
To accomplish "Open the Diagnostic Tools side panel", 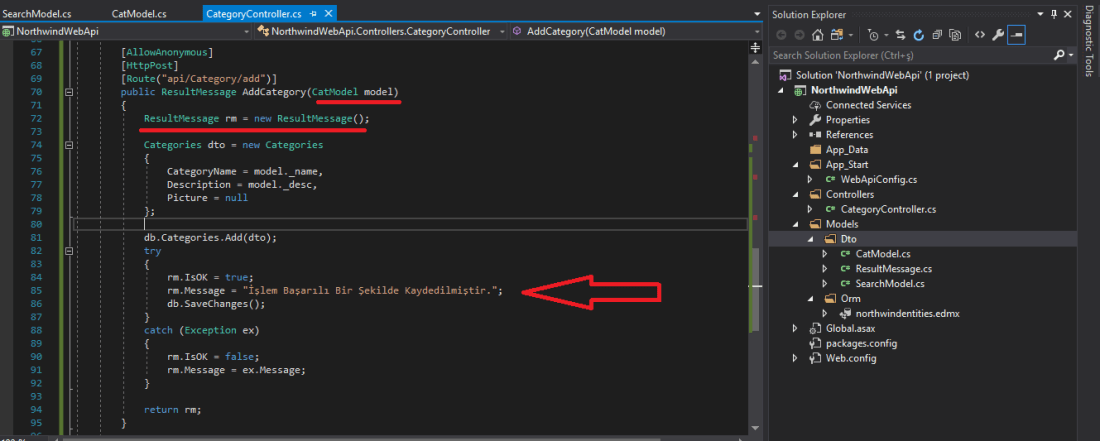I will [x=1089, y=40].
